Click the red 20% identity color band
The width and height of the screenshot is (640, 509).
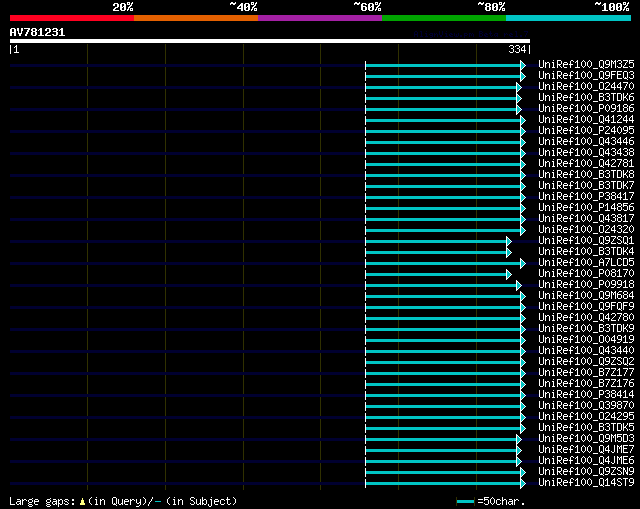72,18
